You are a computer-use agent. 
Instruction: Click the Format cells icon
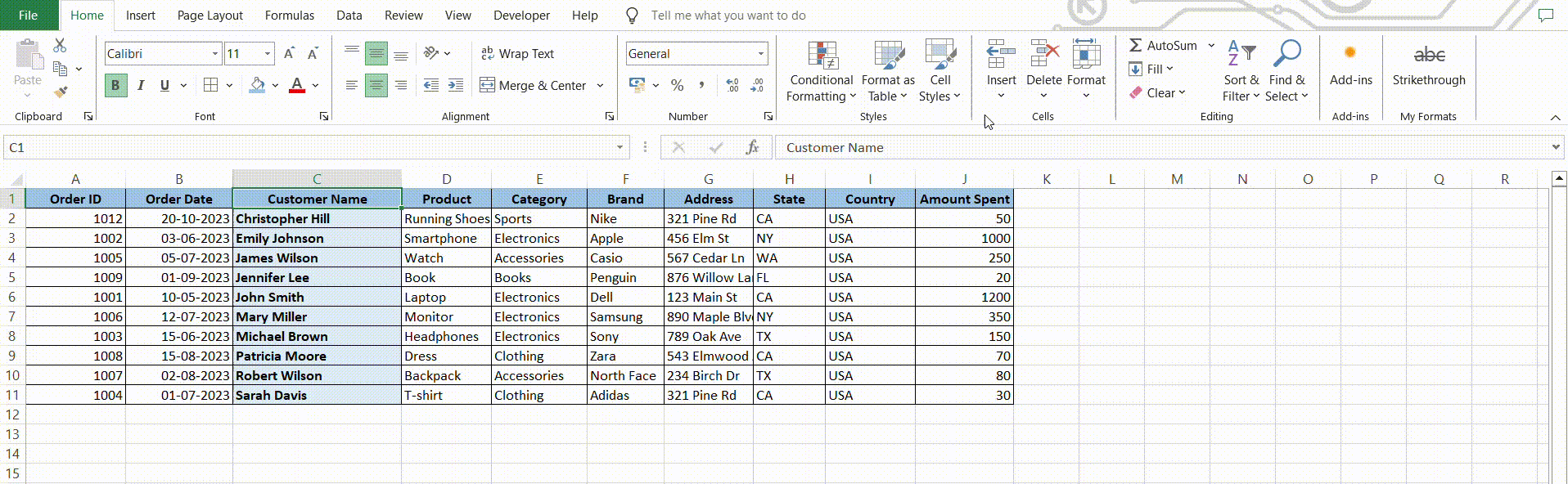(1086, 55)
